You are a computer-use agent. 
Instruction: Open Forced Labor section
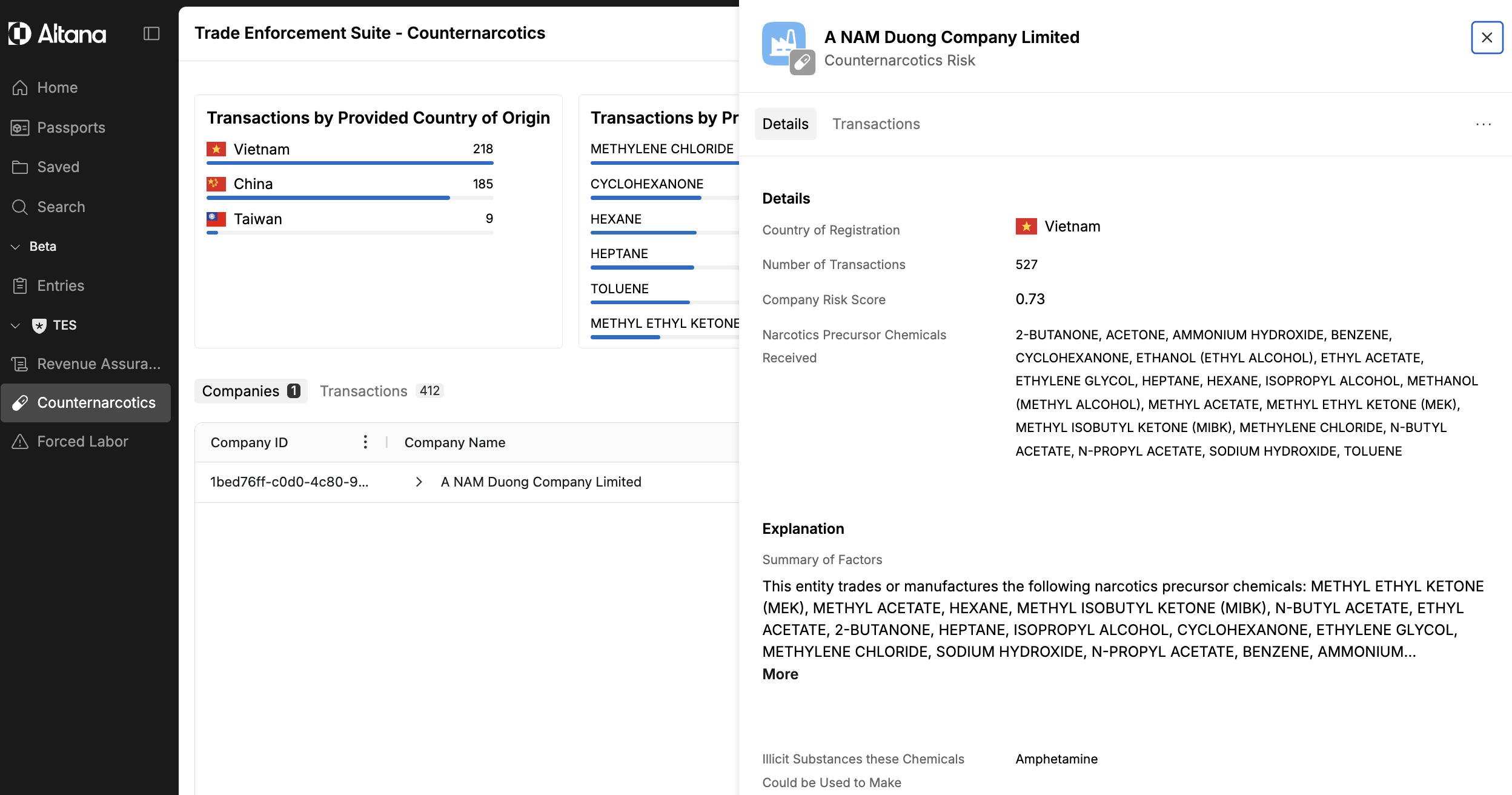82,441
